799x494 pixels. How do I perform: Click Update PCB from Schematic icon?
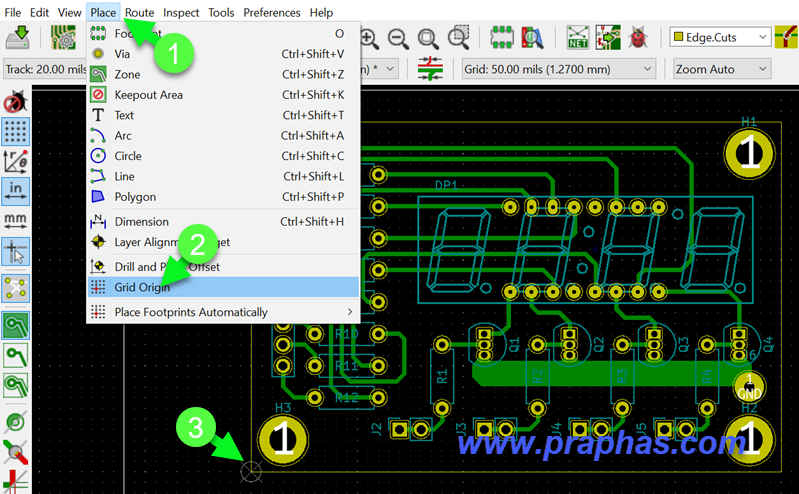point(608,37)
